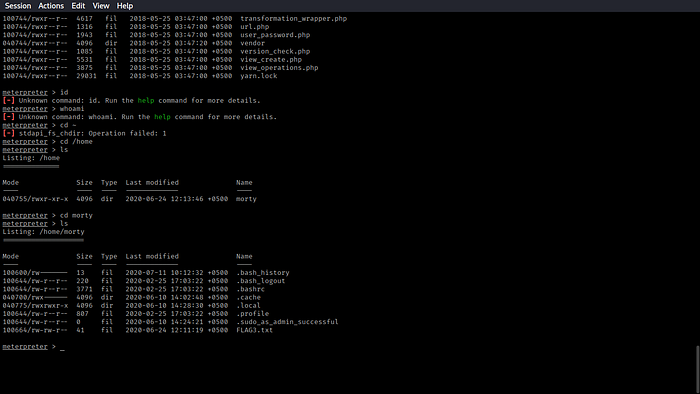Click the yarn.lock file name

[x=259, y=76]
